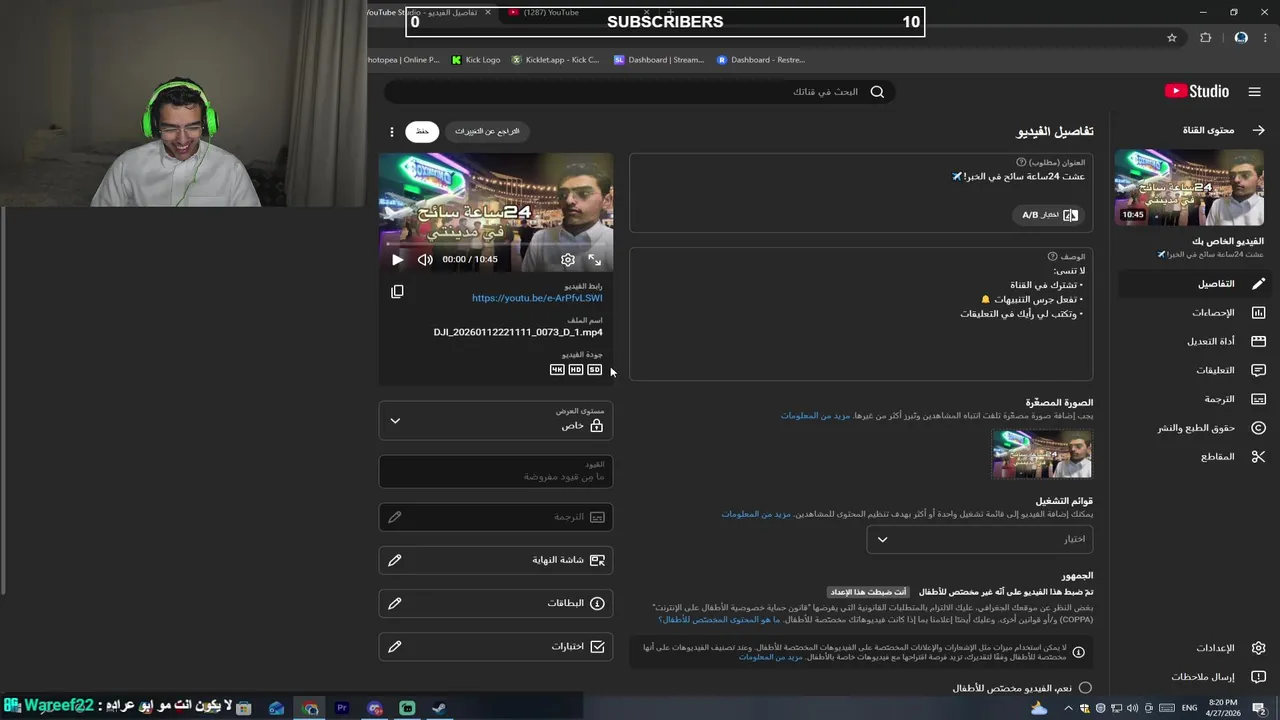Open Kicklet.app bookmark
This screenshot has width=1280, height=720.
pos(555,60)
